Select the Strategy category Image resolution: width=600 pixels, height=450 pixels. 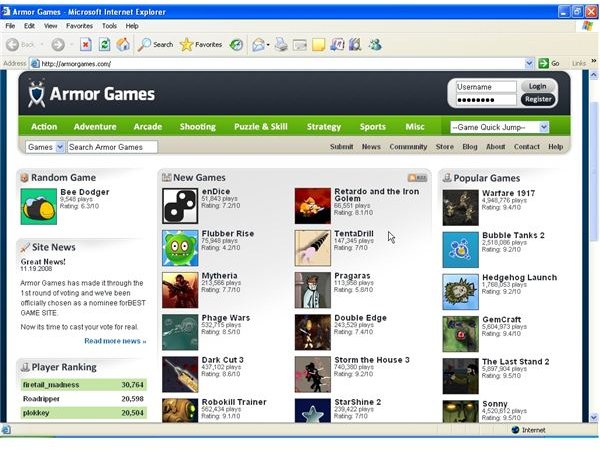tap(324, 127)
